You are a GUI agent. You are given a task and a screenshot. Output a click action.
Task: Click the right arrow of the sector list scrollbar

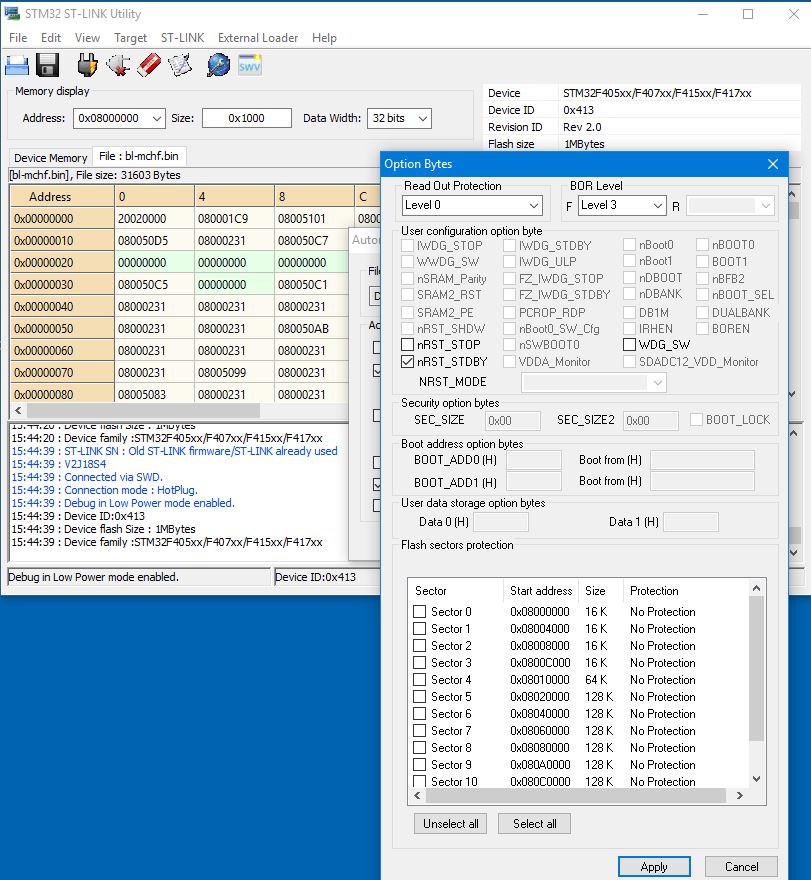point(740,795)
